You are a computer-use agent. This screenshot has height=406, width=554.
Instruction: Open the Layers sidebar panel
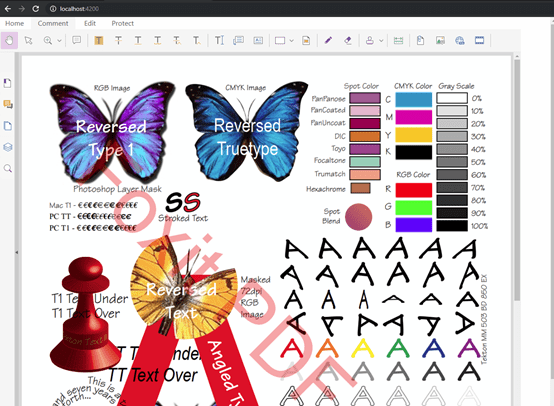click(x=7, y=147)
